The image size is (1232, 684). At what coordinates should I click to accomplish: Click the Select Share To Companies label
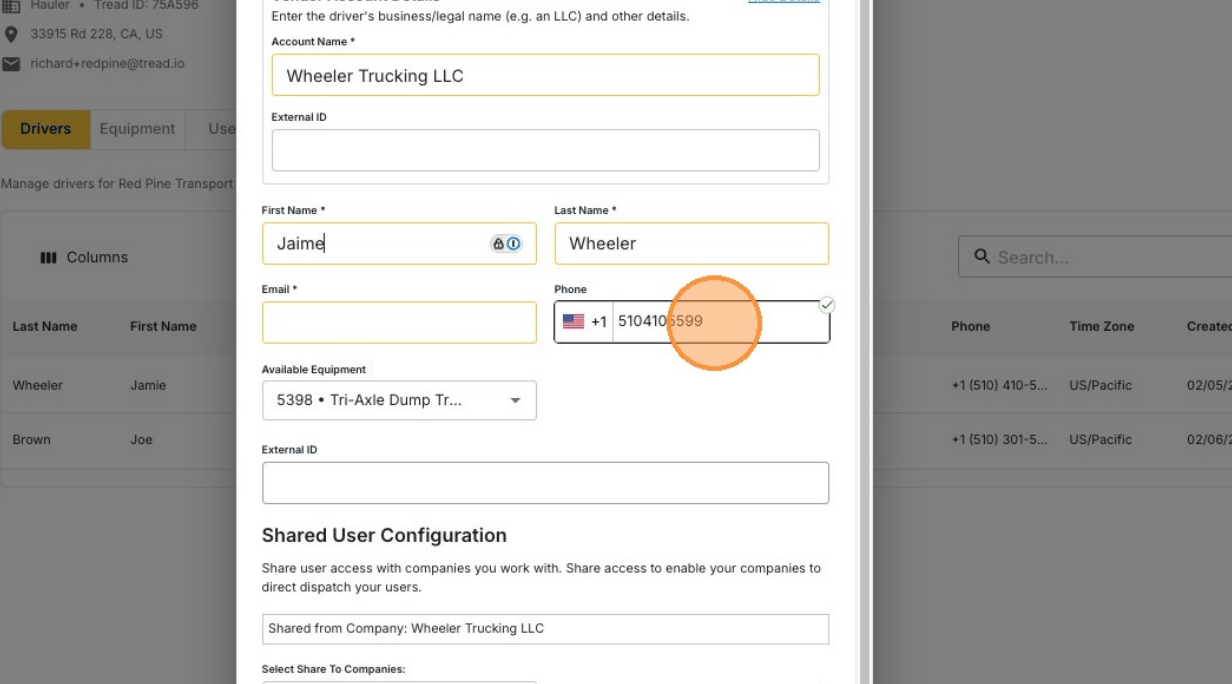tap(333, 669)
